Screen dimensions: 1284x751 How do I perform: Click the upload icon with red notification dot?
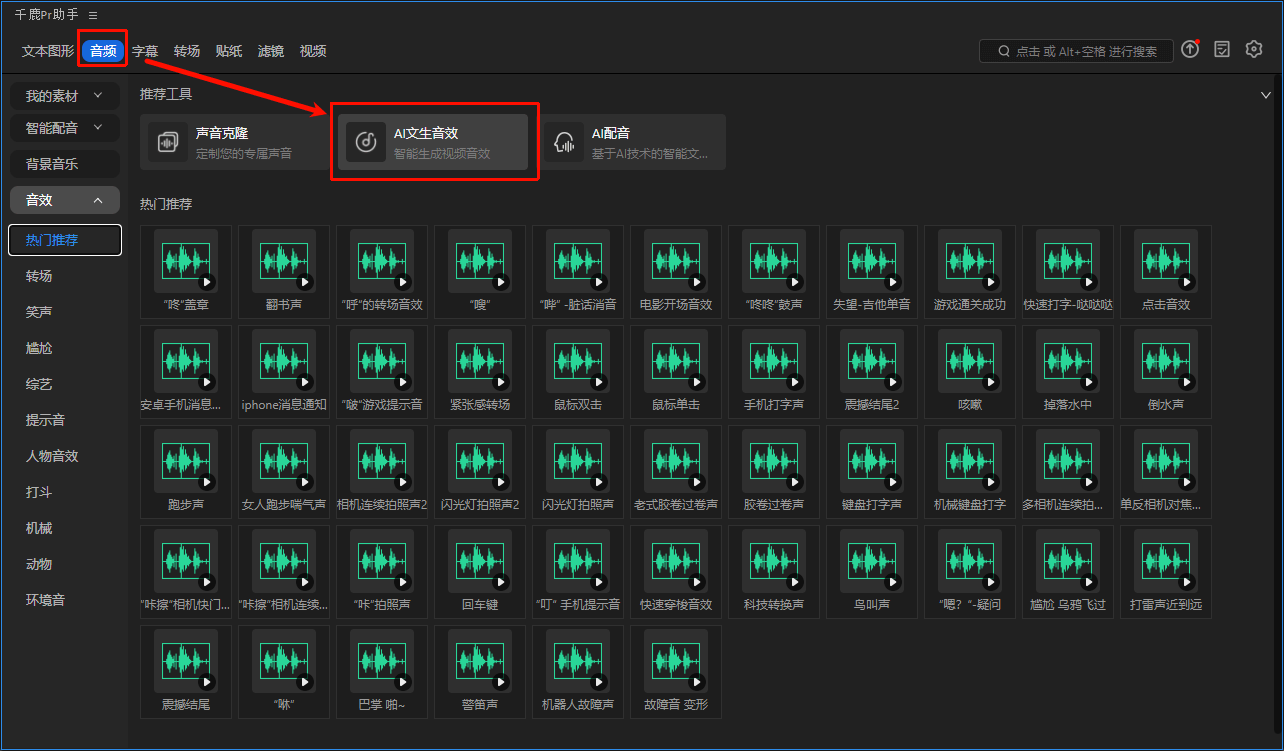point(1189,48)
